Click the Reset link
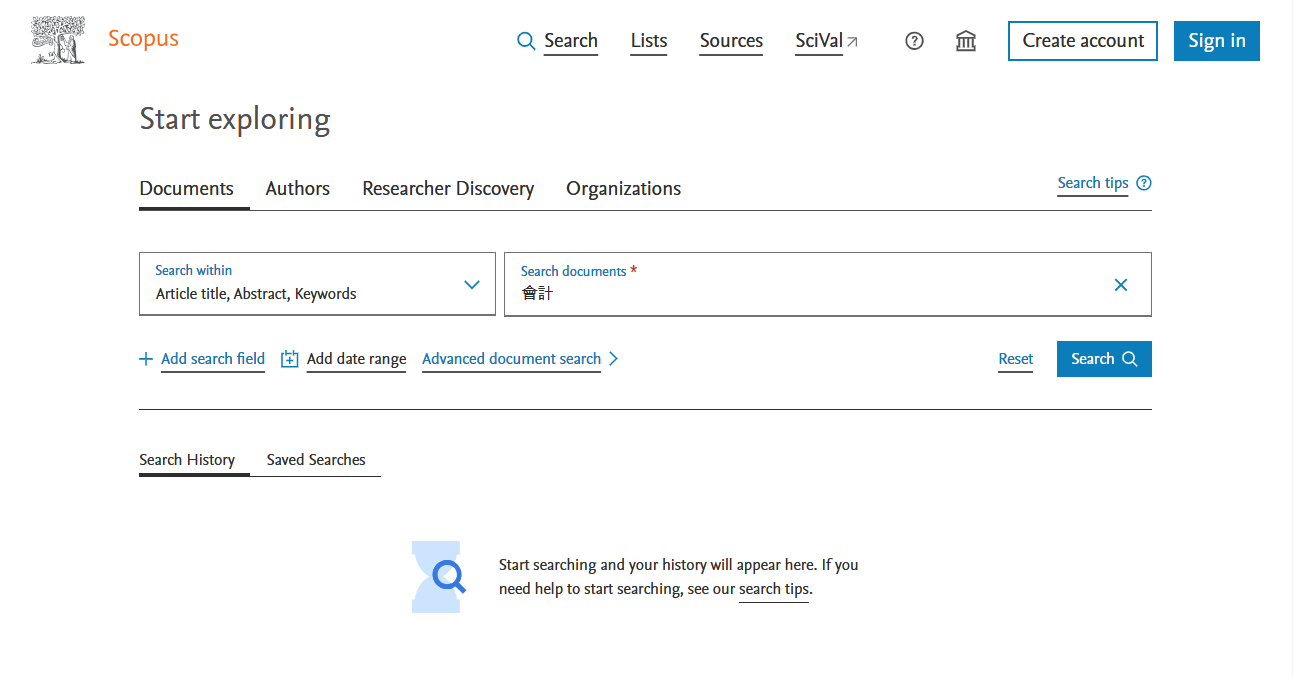Image resolution: width=1293 pixels, height=676 pixels. pyautogui.click(x=1015, y=359)
